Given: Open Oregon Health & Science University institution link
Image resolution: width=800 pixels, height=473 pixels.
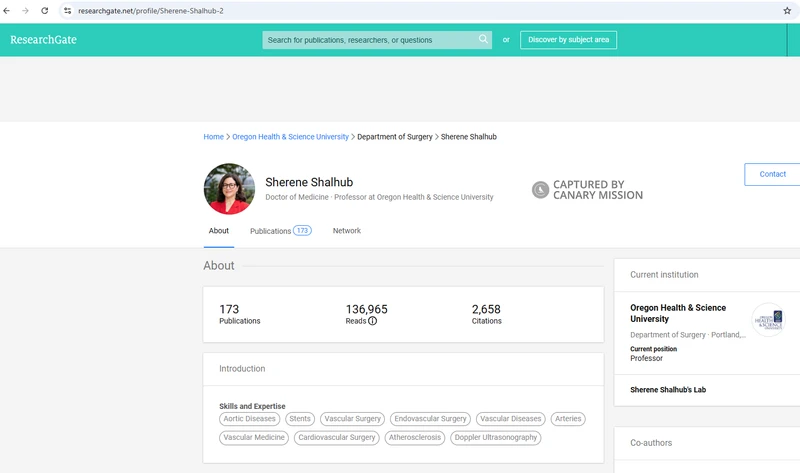Looking at the screenshot, I should pos(678,313).
